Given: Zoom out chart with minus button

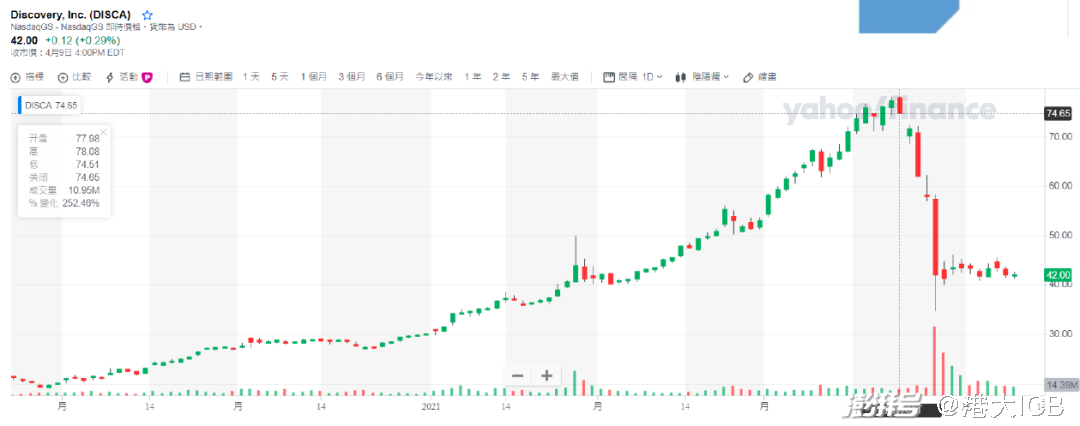Looking at the screenshot, I should point(518,376).
